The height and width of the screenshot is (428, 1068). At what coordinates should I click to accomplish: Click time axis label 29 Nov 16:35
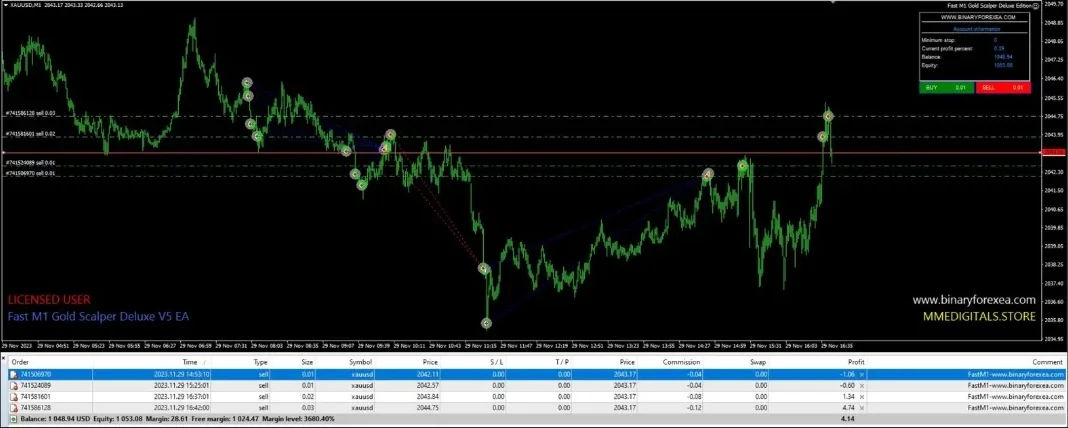838,346
